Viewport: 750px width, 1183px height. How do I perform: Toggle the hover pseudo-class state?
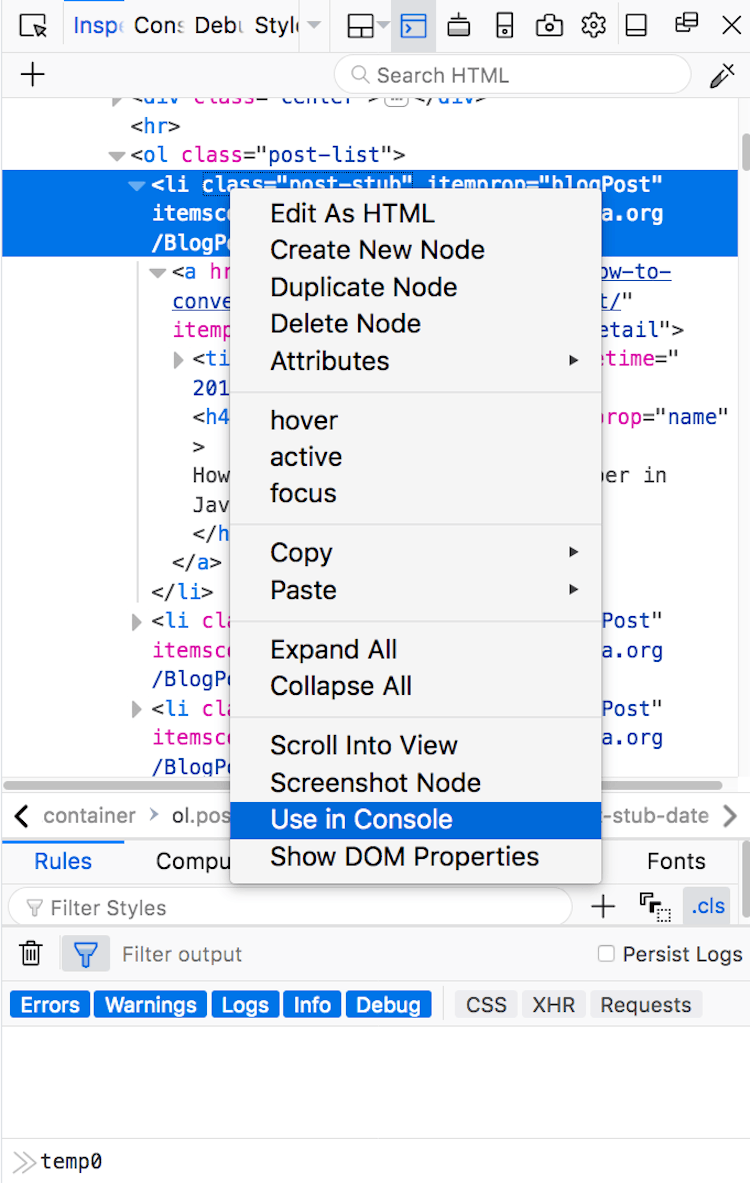(302, 420)
